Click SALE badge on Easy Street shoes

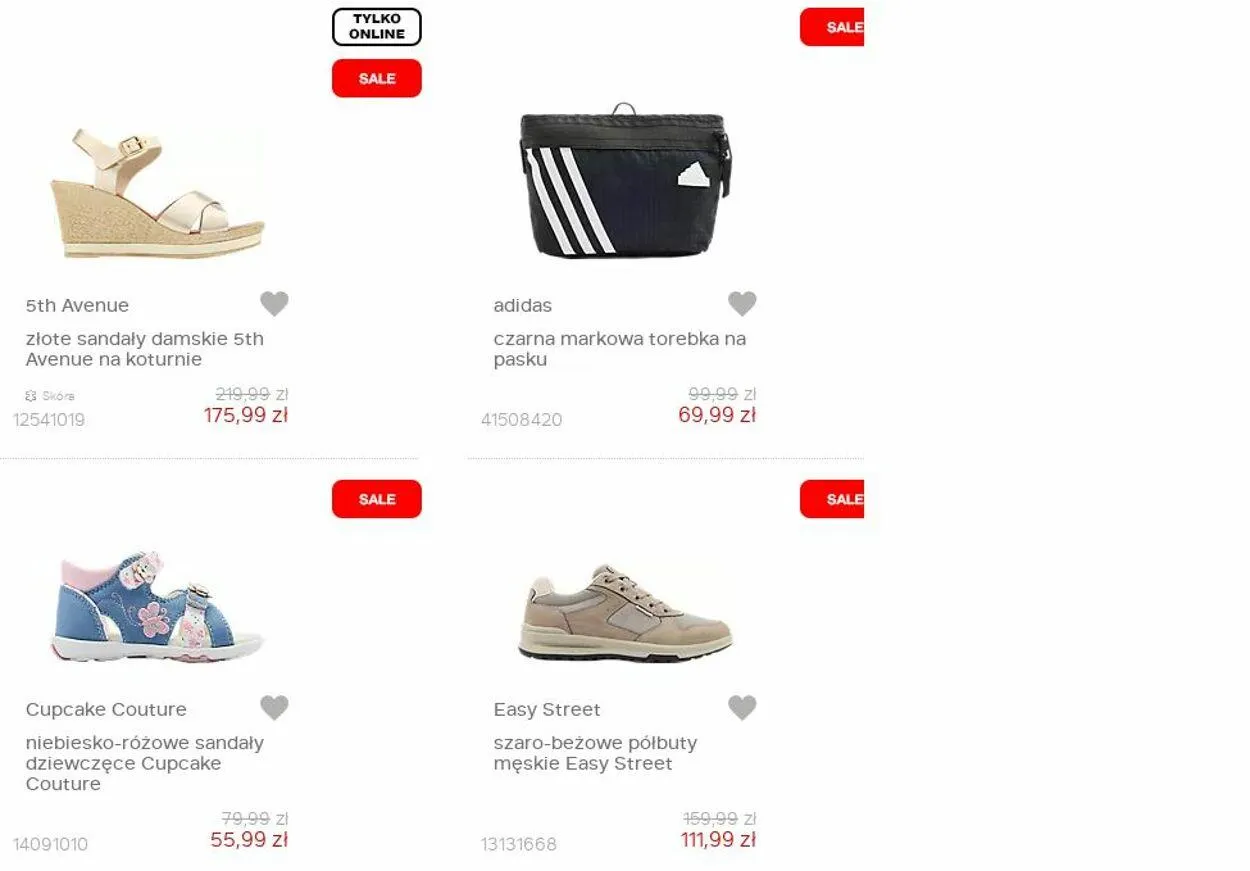pos(832,499)
